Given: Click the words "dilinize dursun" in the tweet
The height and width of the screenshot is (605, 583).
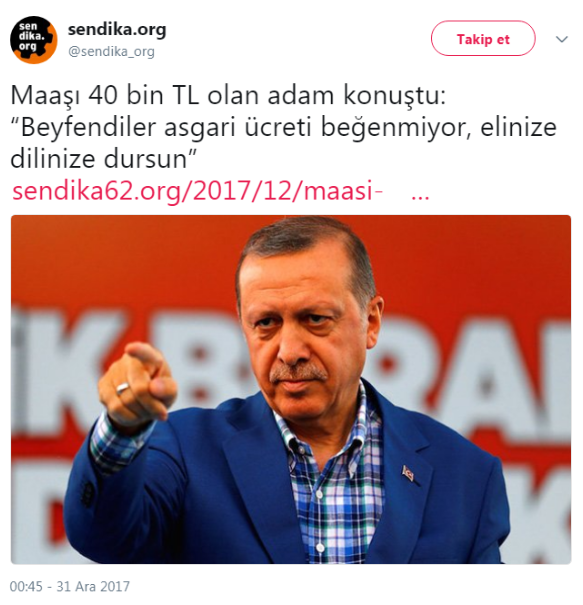Looking at the screenshot, I should click(x=99, y=159).
